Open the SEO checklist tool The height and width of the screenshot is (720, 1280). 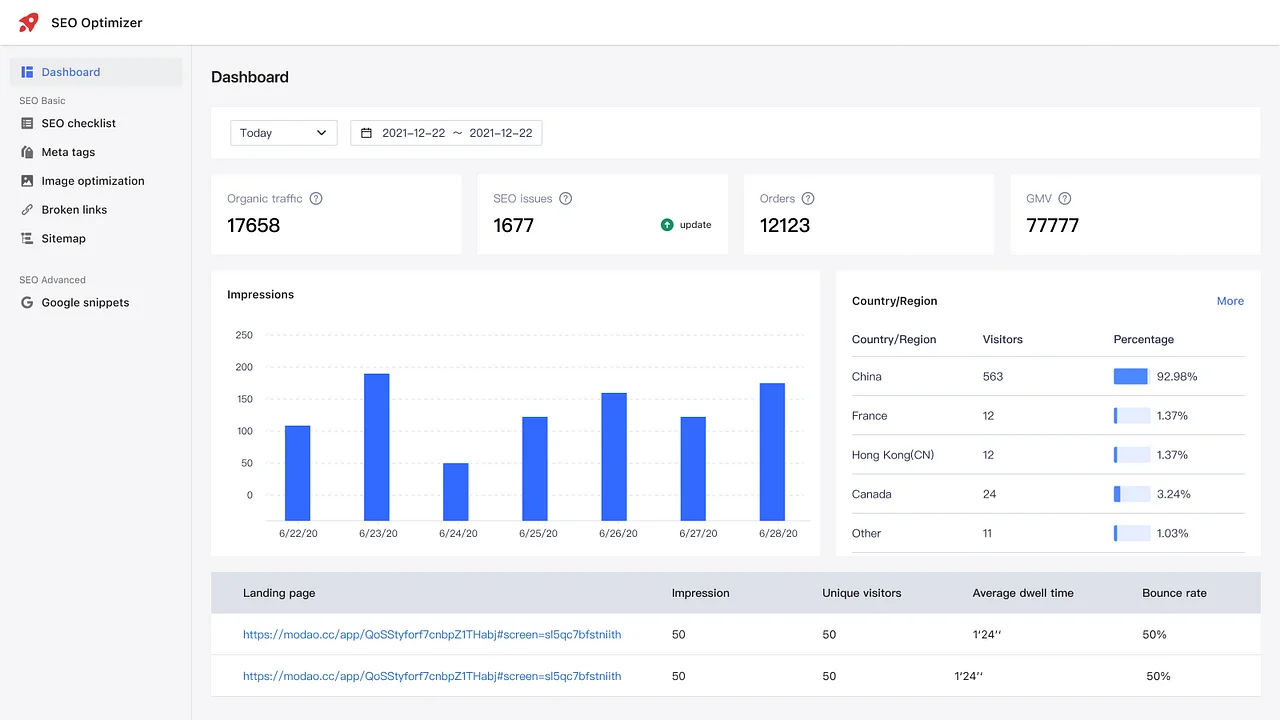77,123
